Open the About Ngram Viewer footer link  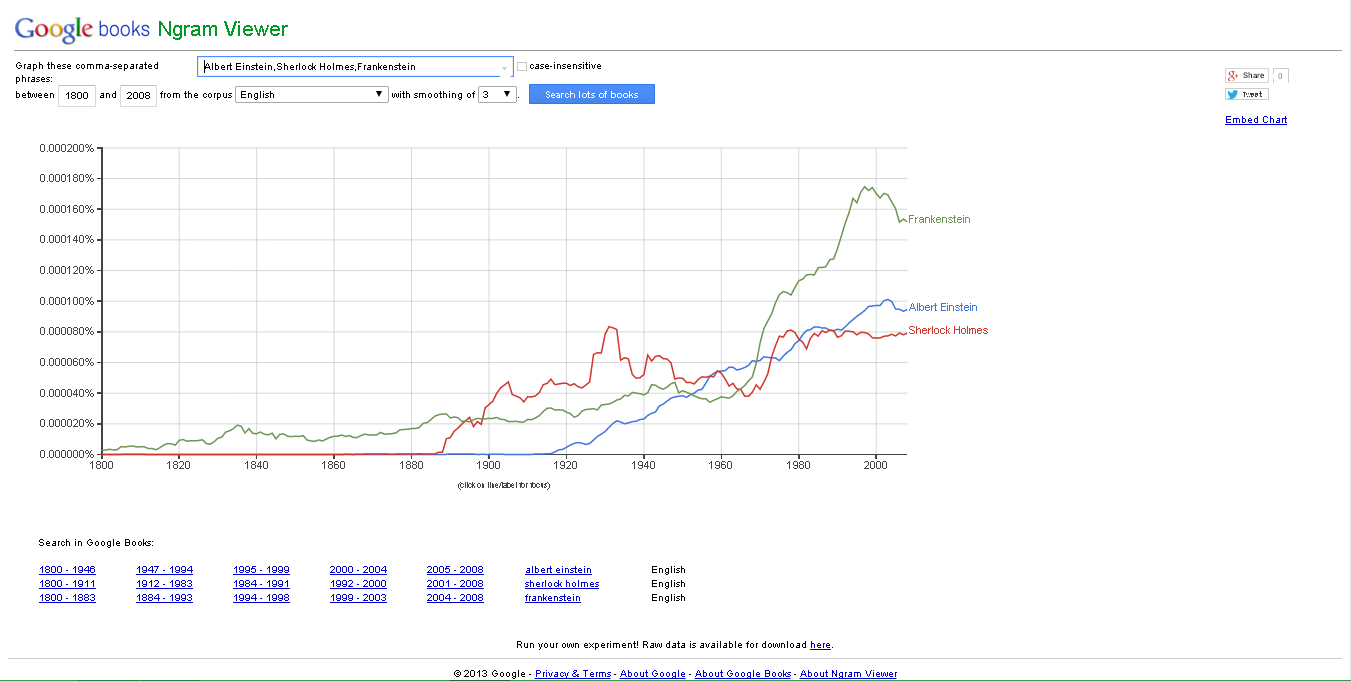(849, 674)
